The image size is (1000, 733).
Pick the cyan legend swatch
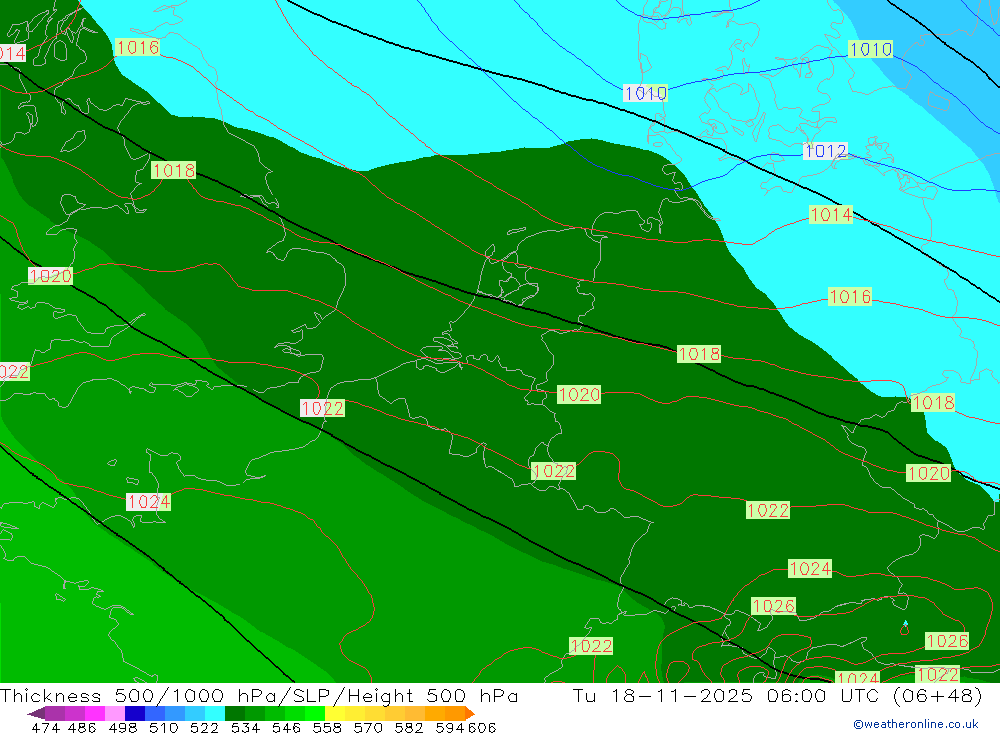click(215, 713)
